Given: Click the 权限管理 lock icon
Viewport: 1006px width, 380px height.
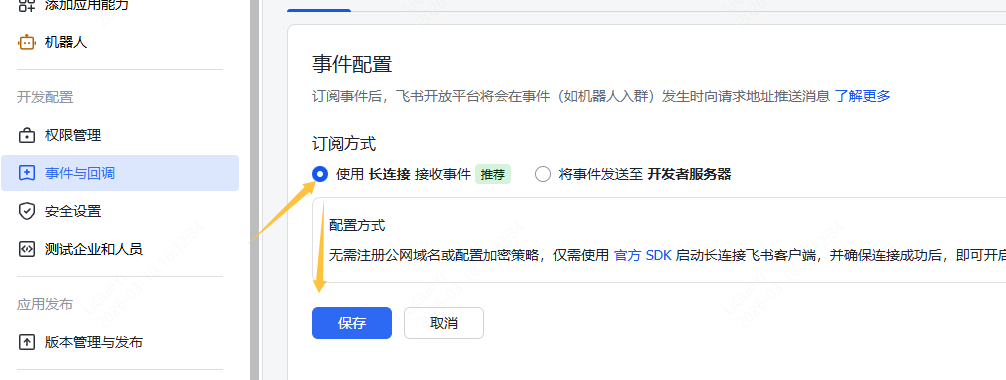Looking at the screenshot, I should click(x=26, y=135).
